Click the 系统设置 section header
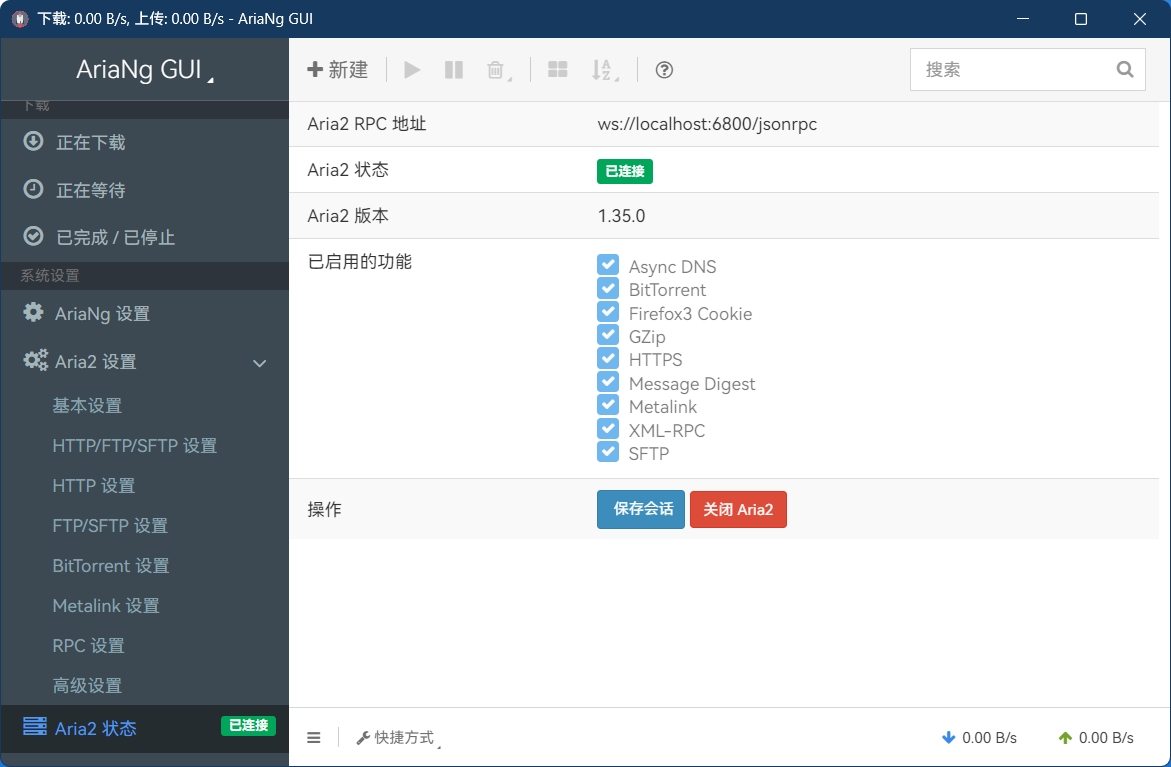 (x=50, y=276)
